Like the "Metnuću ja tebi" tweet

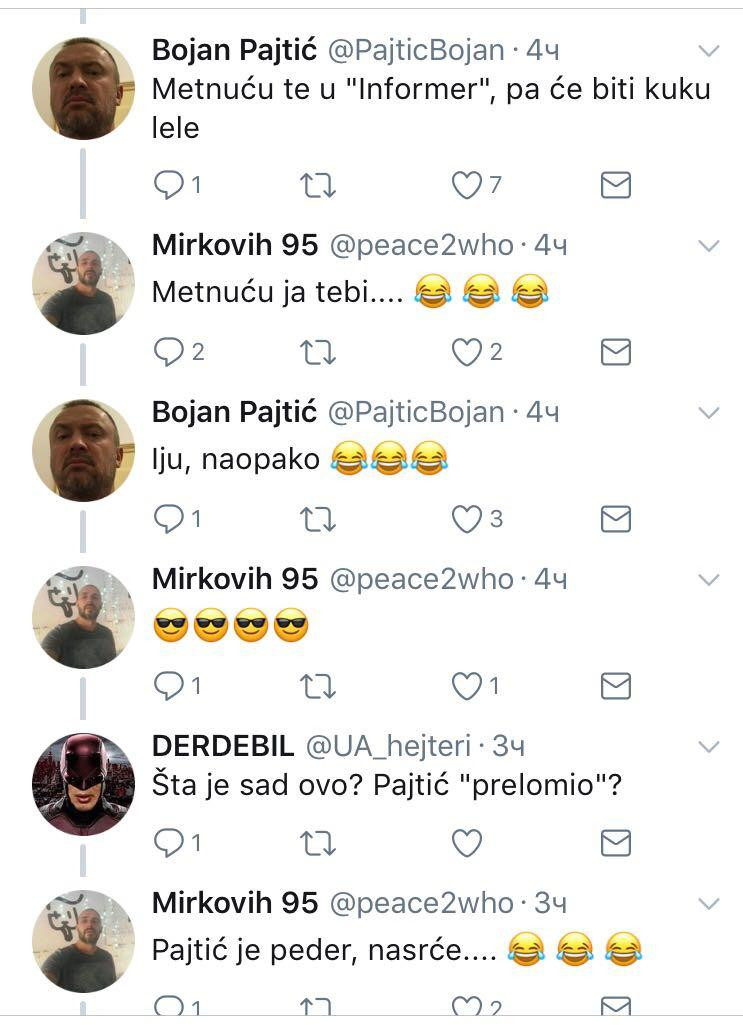click(466, 352)
